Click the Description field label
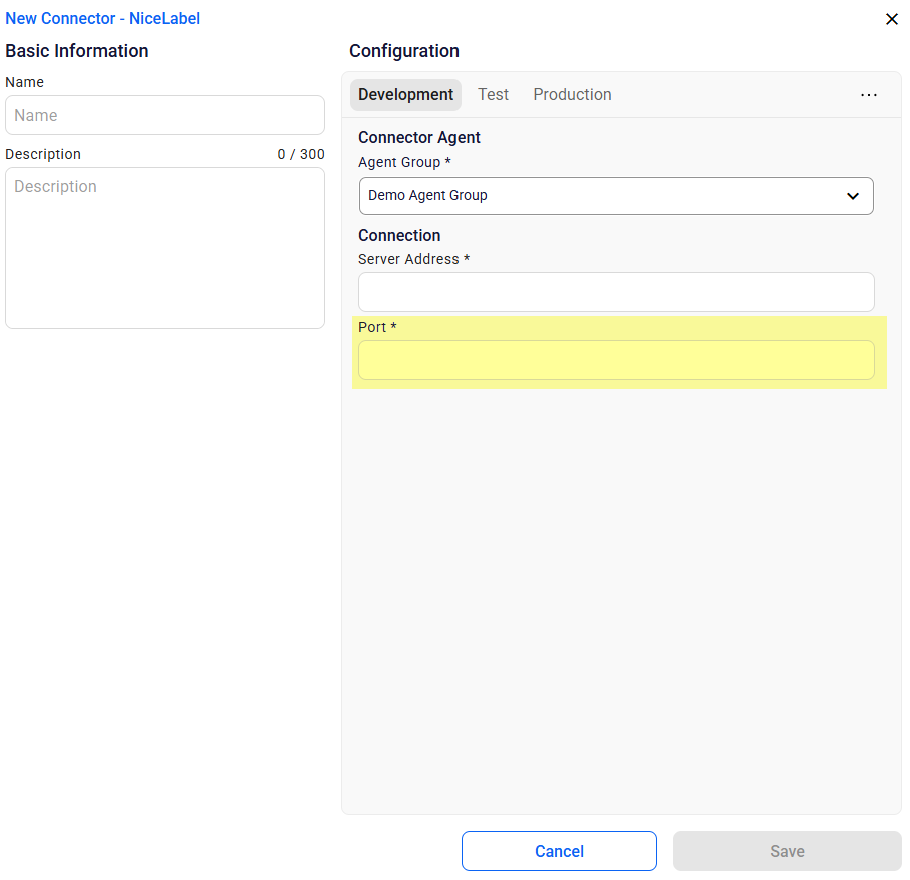This screenshot has height=880, width=910. (43, 154)
